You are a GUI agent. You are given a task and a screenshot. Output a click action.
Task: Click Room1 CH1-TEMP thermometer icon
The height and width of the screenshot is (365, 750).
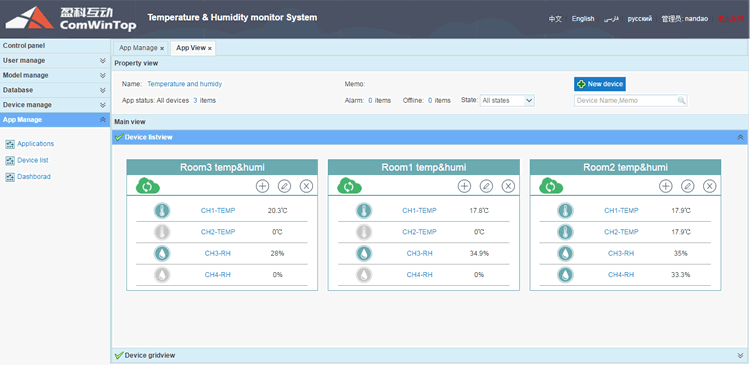click(x=364, y=210)
